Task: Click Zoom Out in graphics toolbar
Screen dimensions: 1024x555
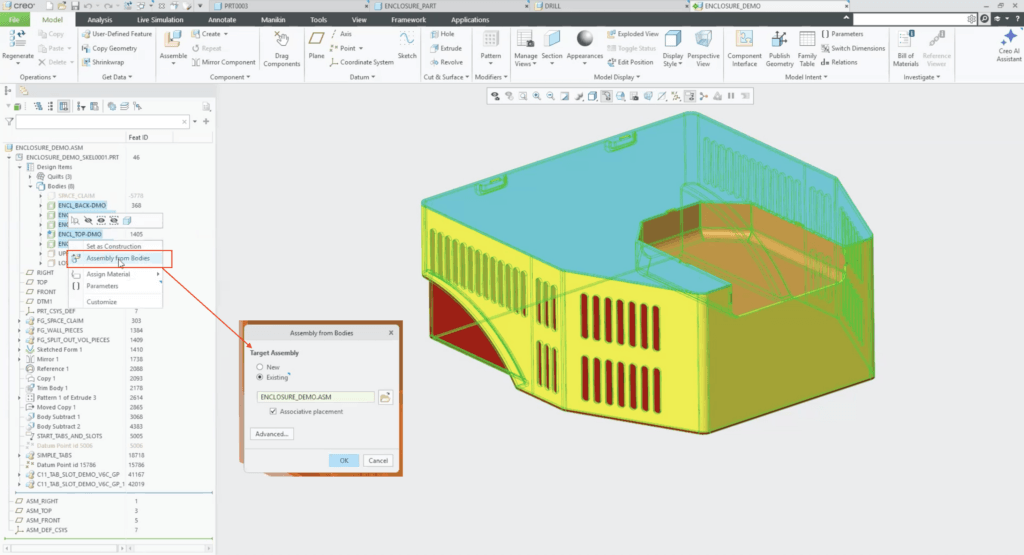Action: pyautogui.click(x=551, y=96)
